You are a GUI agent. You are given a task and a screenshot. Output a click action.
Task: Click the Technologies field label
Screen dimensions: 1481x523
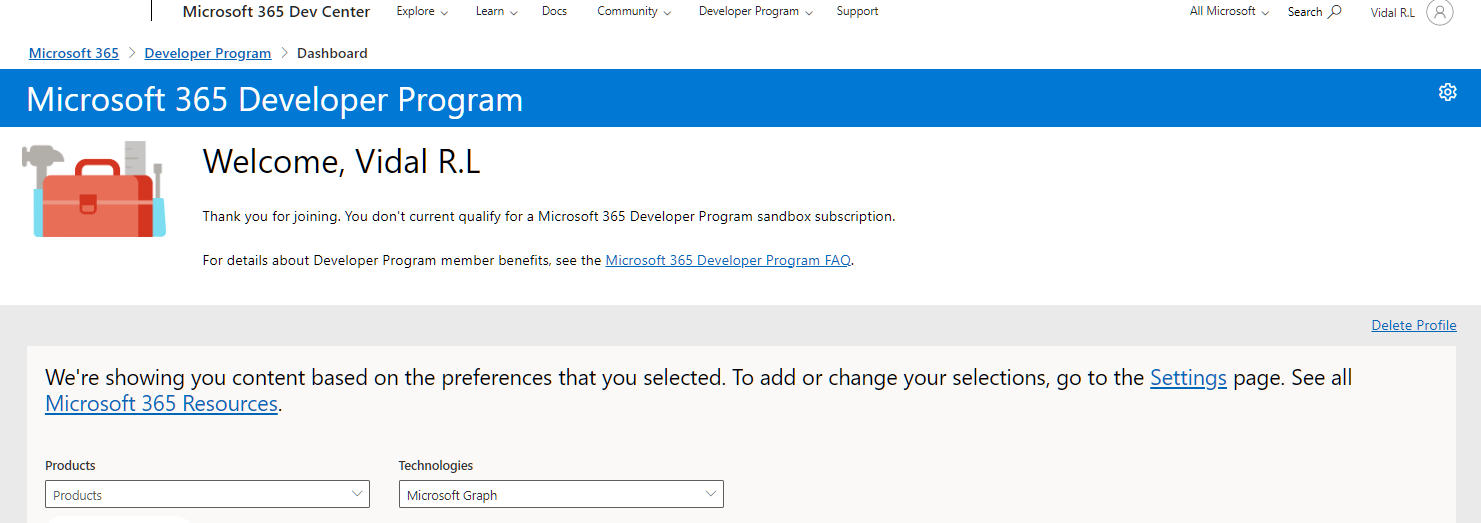tap(436, 466)
